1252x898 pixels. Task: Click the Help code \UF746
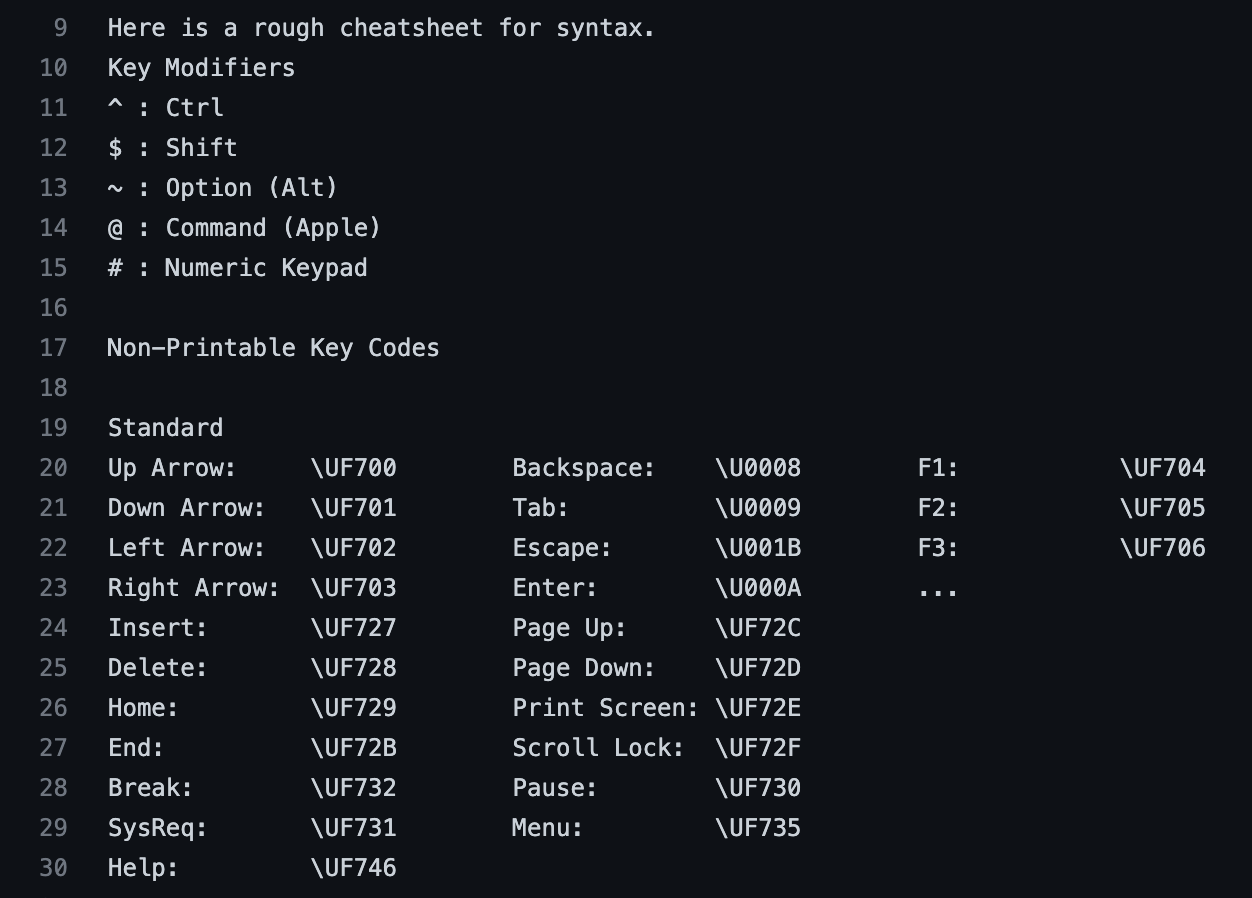point(354,868)
